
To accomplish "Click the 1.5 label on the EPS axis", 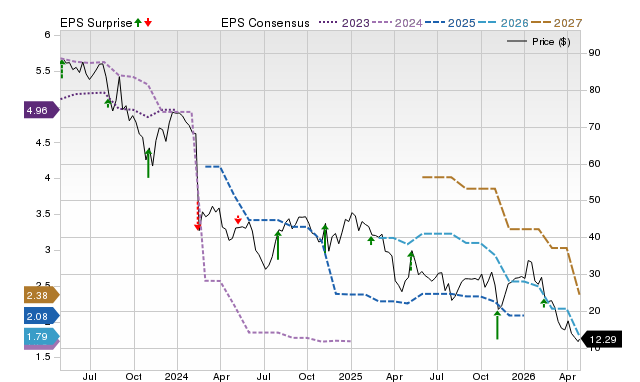I will [x=43, y=357].
